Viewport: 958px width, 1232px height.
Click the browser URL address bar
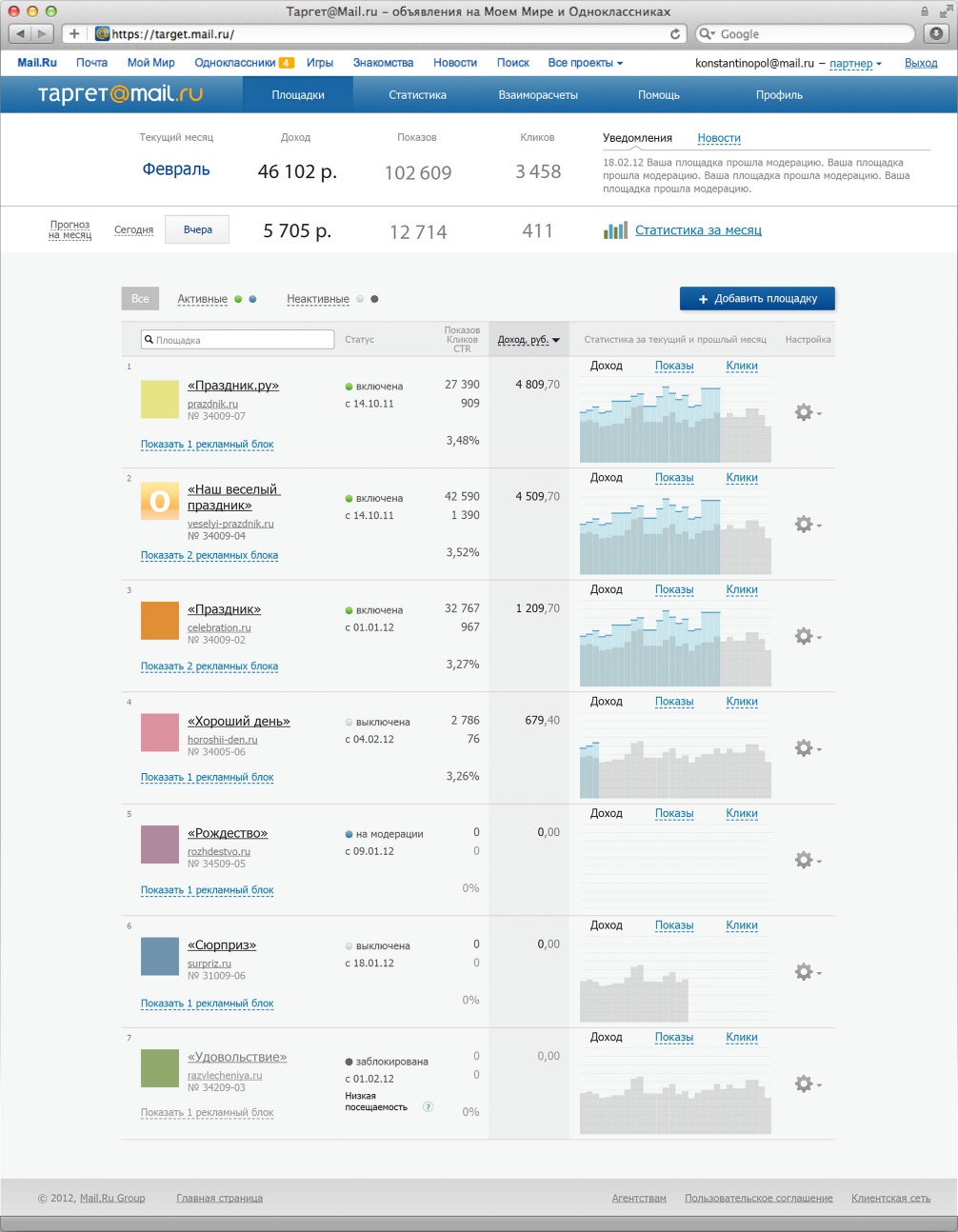click(390, 33)
